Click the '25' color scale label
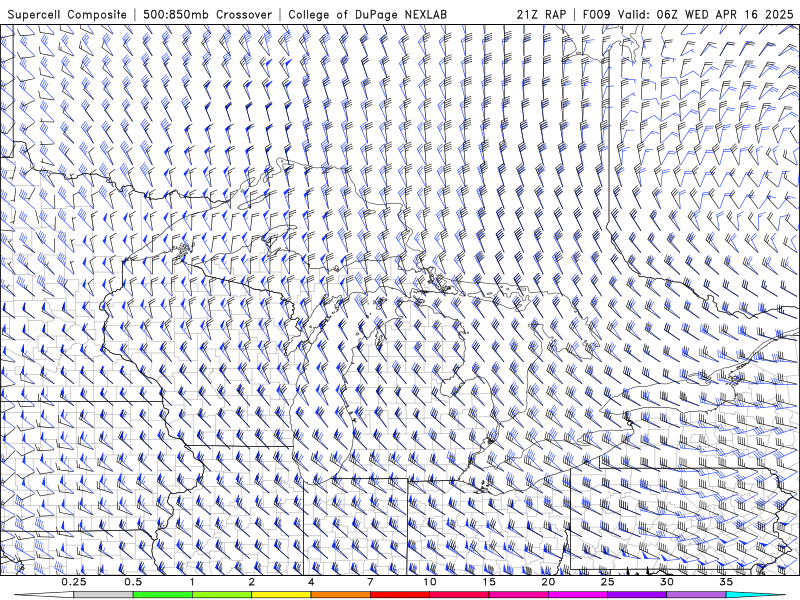 pos(608,582)
